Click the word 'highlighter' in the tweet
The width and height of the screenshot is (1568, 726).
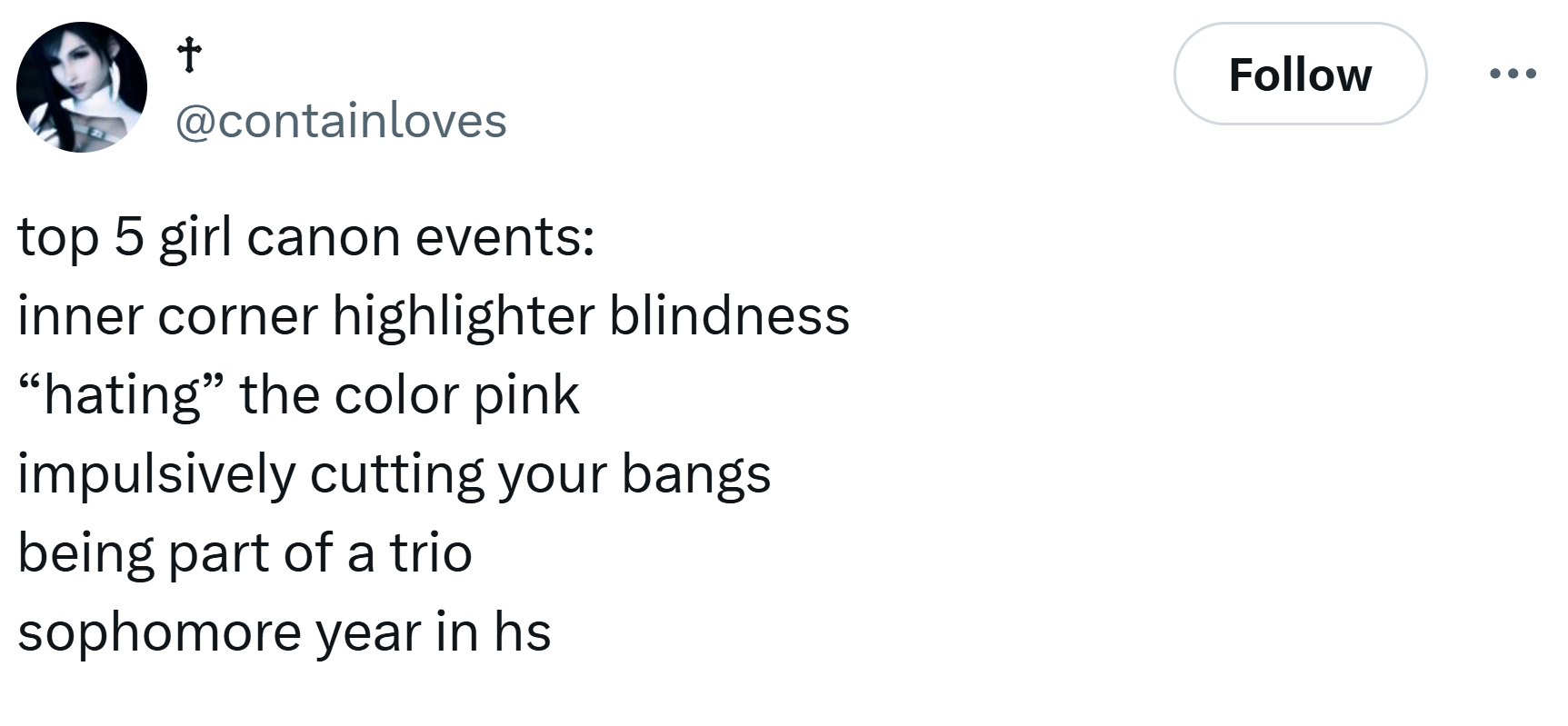tap(464, 316)
